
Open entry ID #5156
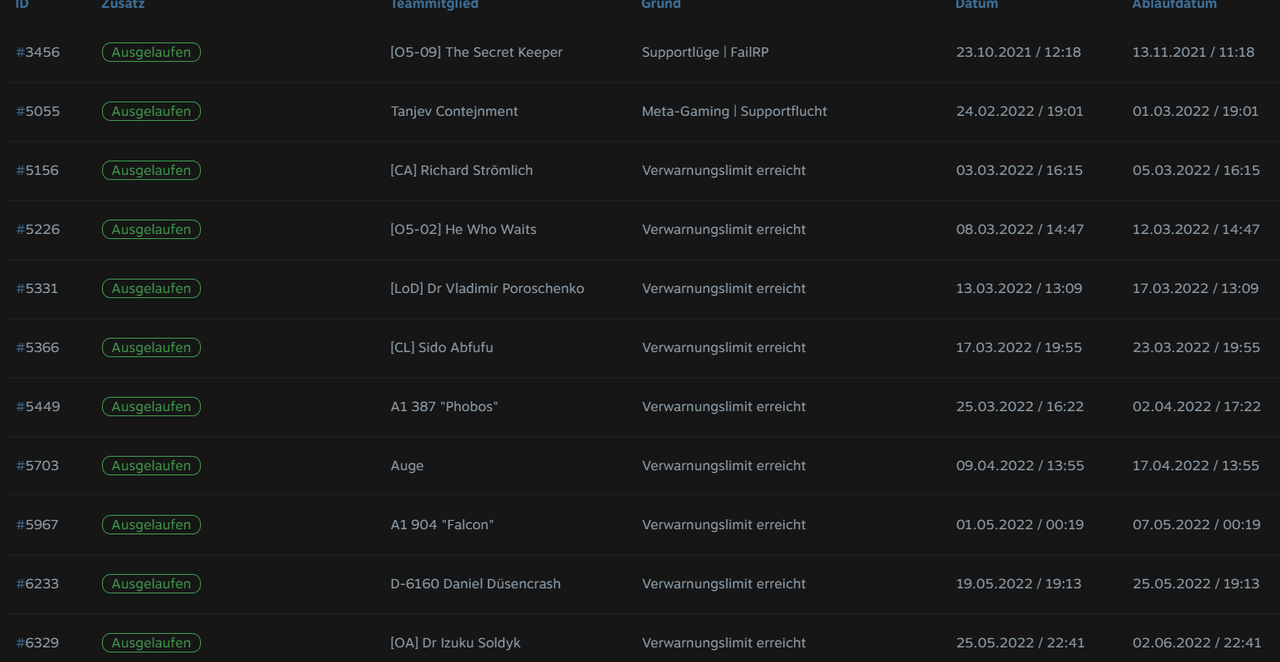[x=38, y=170]
